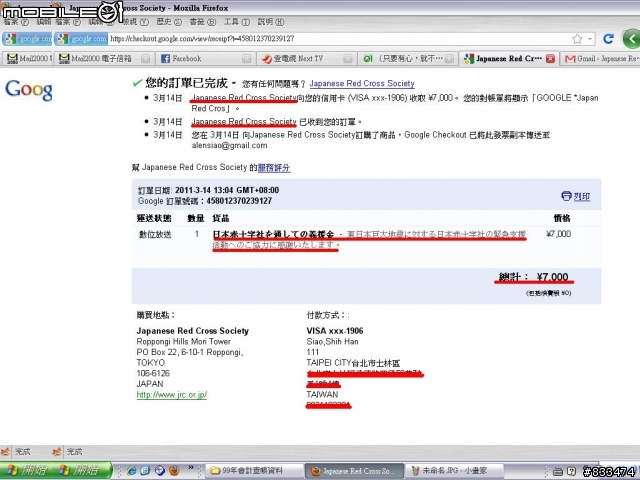Viewport: 640px width, 480px height.
Task: Close the Mail2000 電子信箱 tab
Action: (145, 59)
